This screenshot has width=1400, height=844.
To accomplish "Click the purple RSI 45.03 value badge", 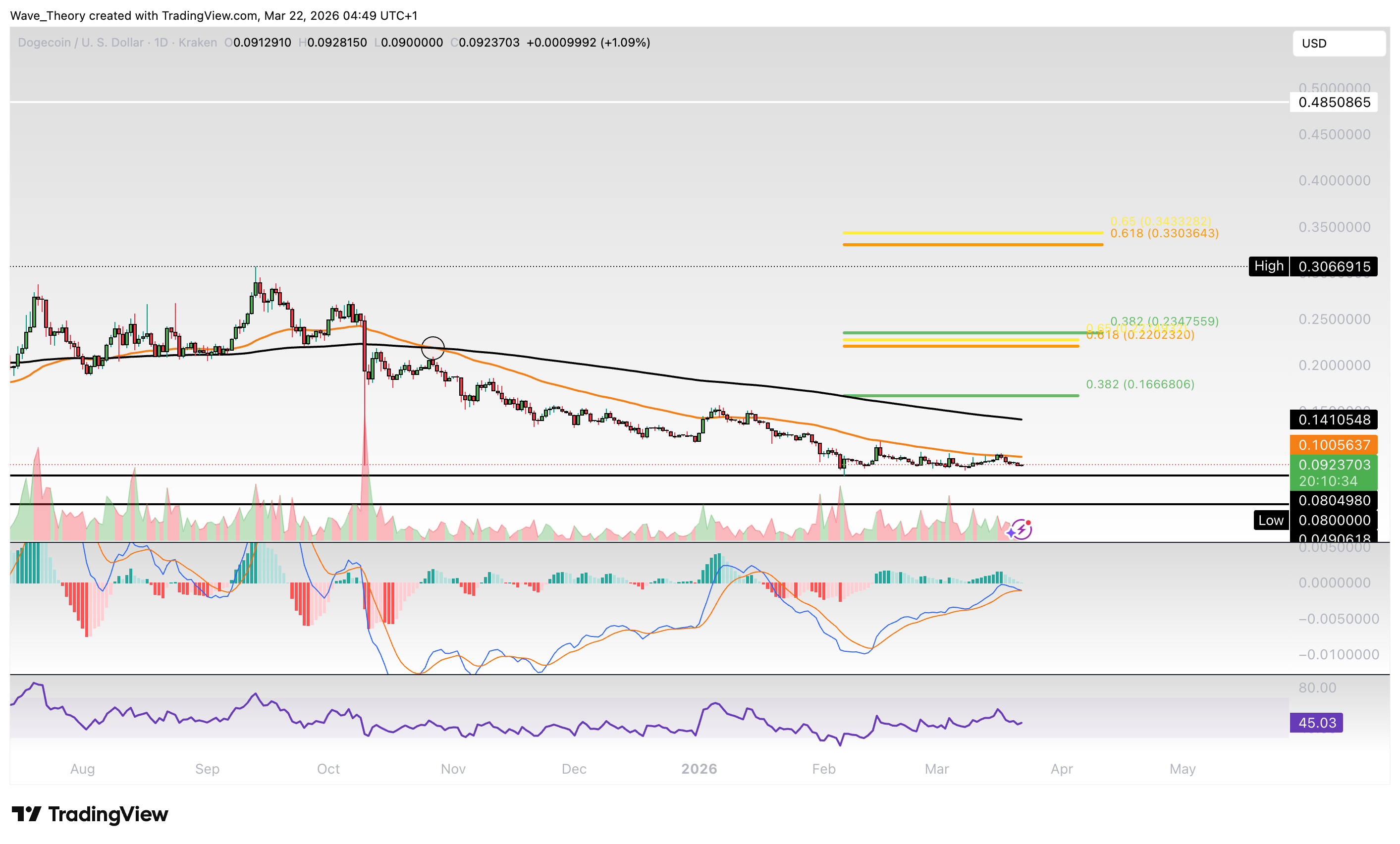I will (x=1316, y=723).
